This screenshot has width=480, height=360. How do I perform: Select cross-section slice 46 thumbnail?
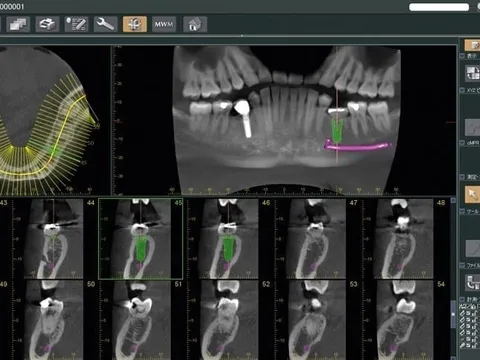click(228, 239)
